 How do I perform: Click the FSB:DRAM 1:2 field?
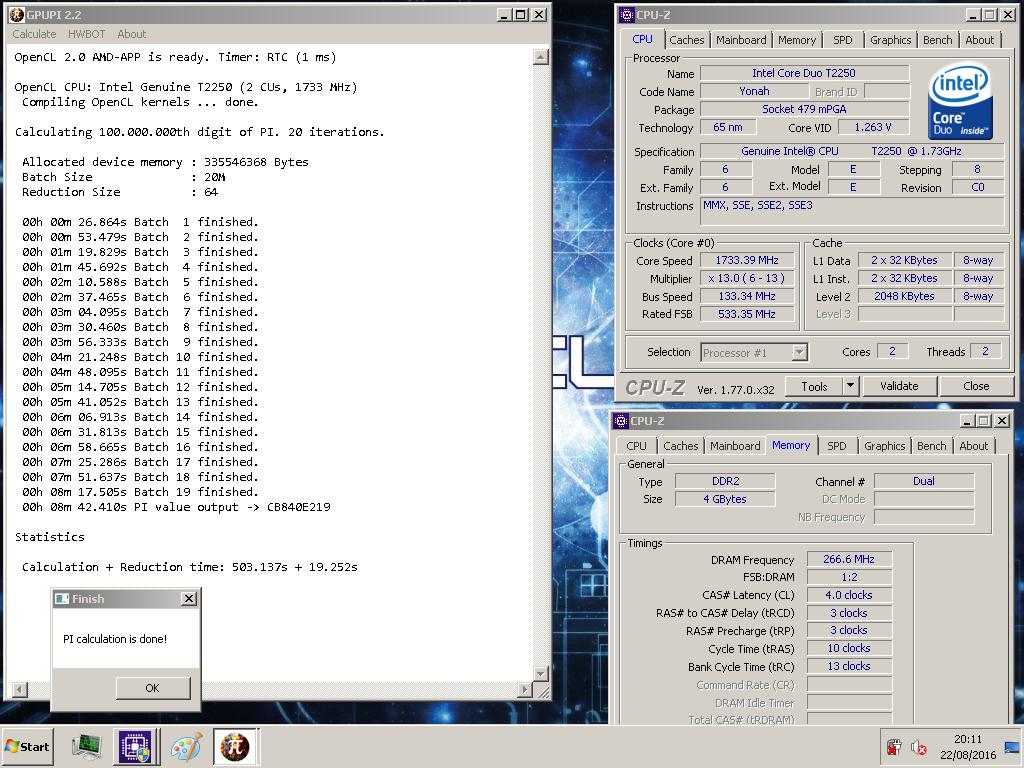tap(849, 577)
